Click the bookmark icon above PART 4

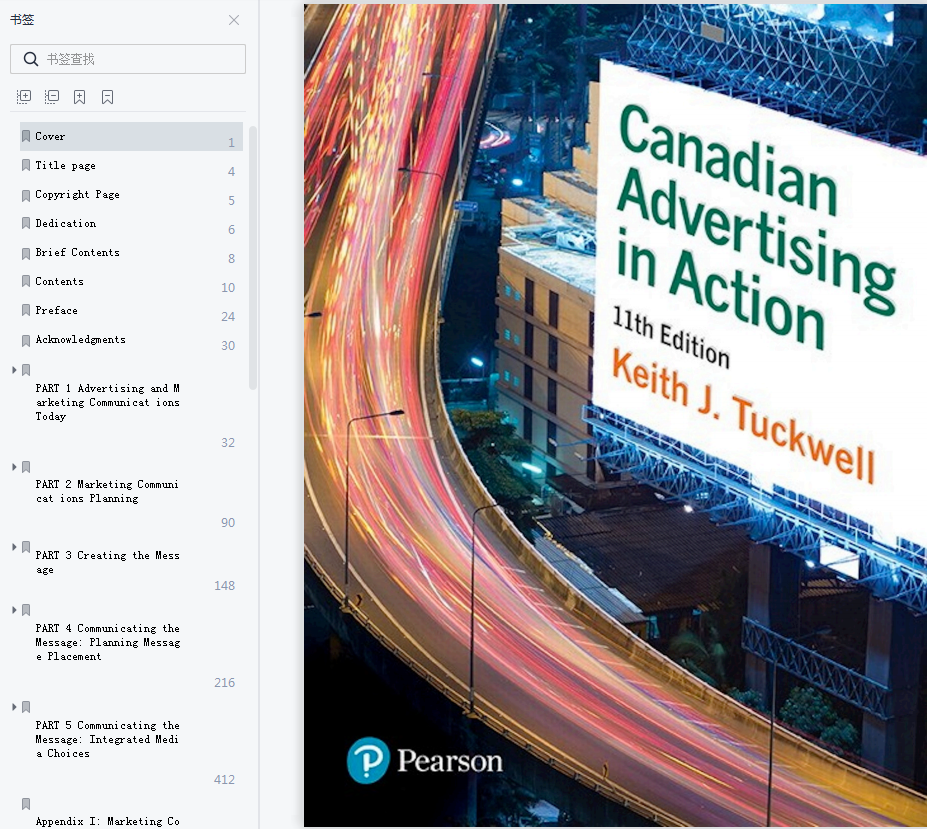point(26,610)
